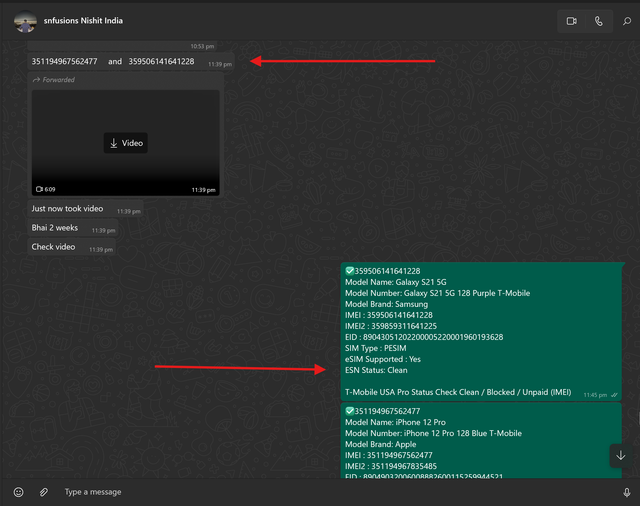
Task: Select 'Check video' message
Action: (x=71, y=247)
